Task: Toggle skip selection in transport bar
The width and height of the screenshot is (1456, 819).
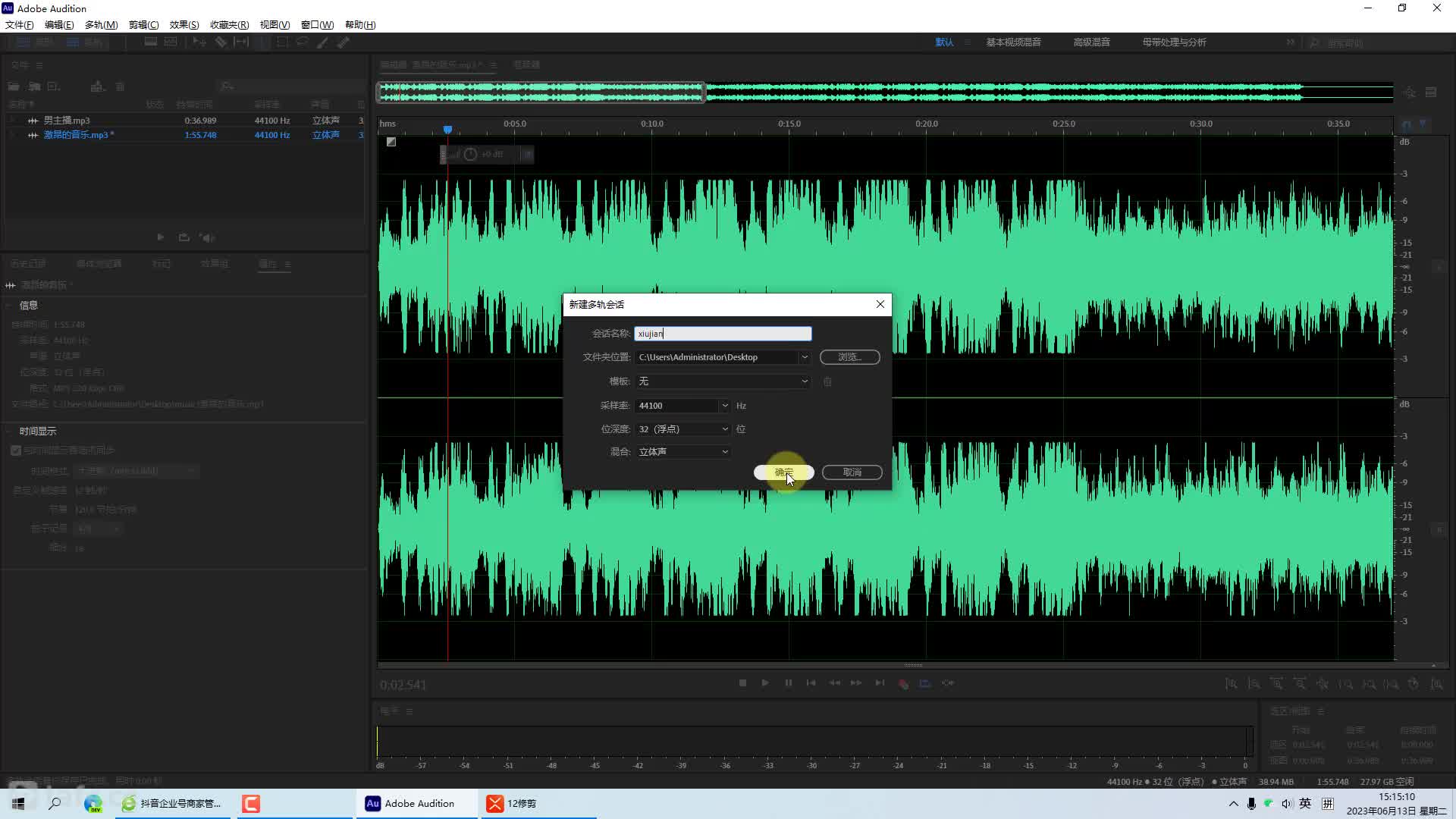Action: pyautogui.click(x=948, y=683)
